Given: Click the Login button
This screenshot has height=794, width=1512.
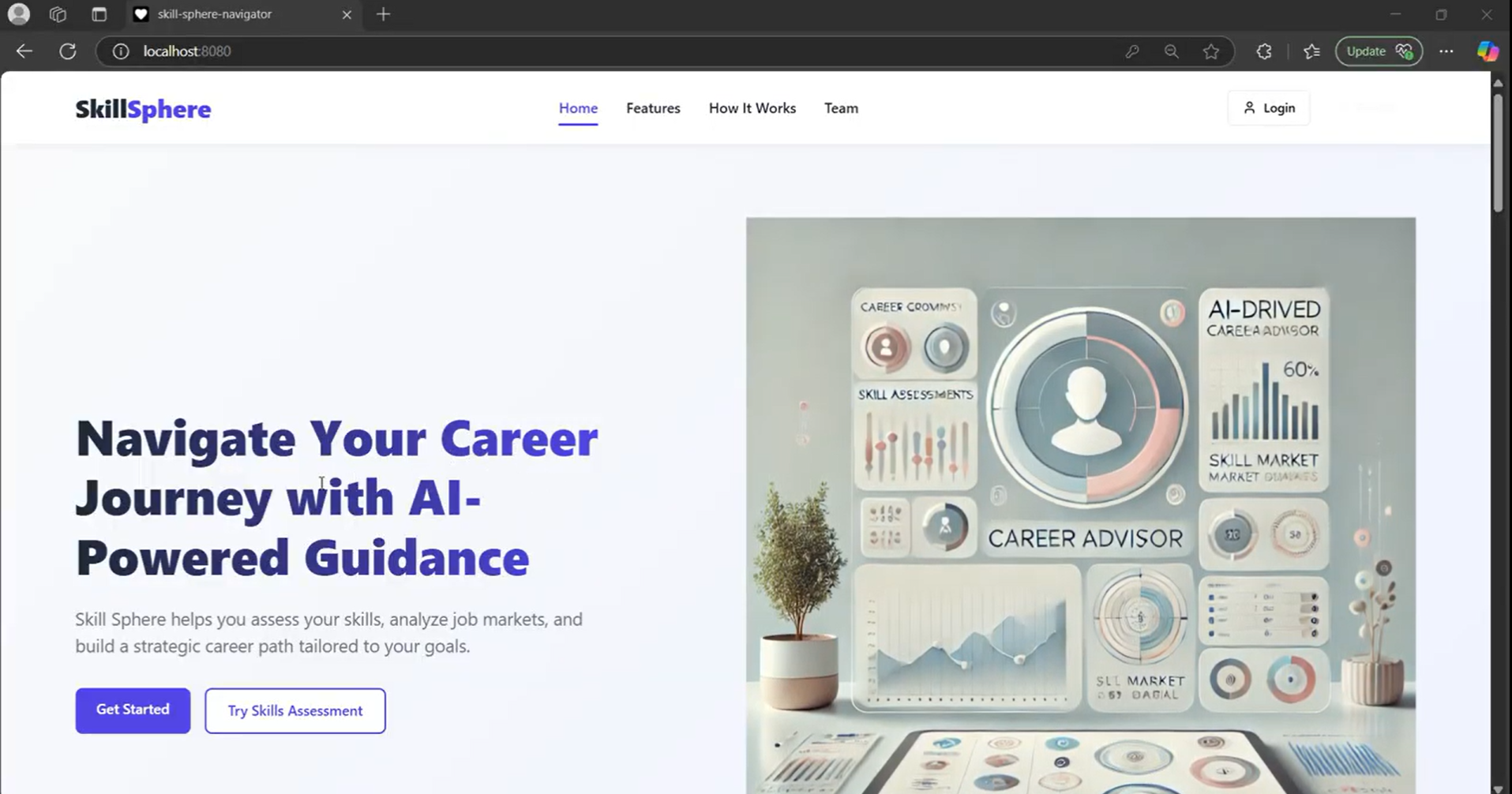Looking at the screenshot, I should tap(1269, 108).
